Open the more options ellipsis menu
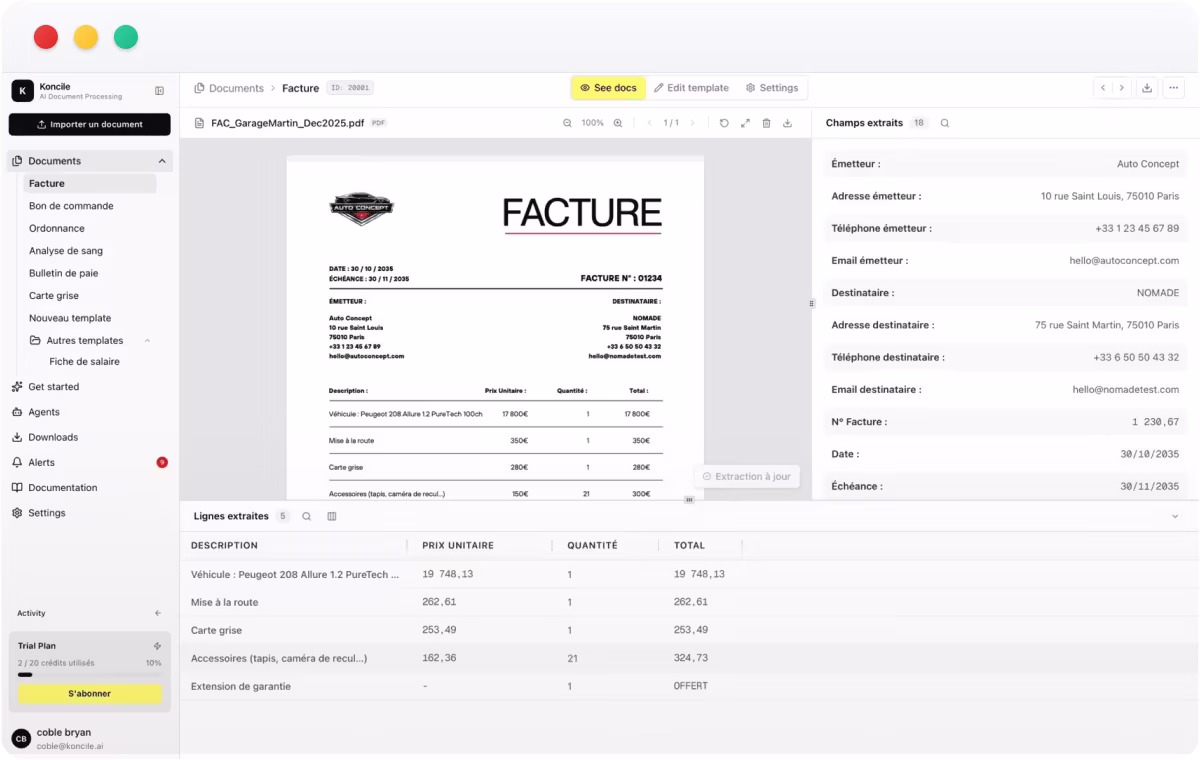This screenshot has height=760, width=1200. tap(1174, 88)
